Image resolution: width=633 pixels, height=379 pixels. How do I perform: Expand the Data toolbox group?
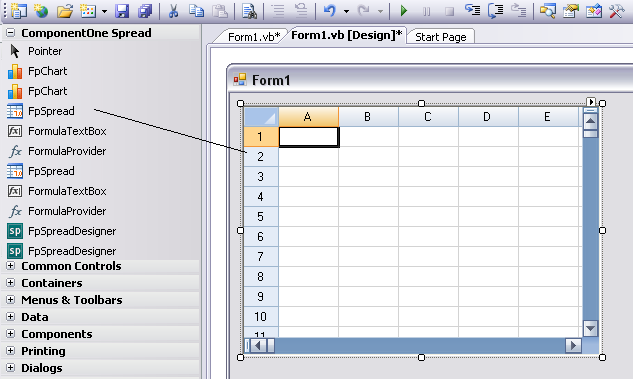tap(11, 317)
